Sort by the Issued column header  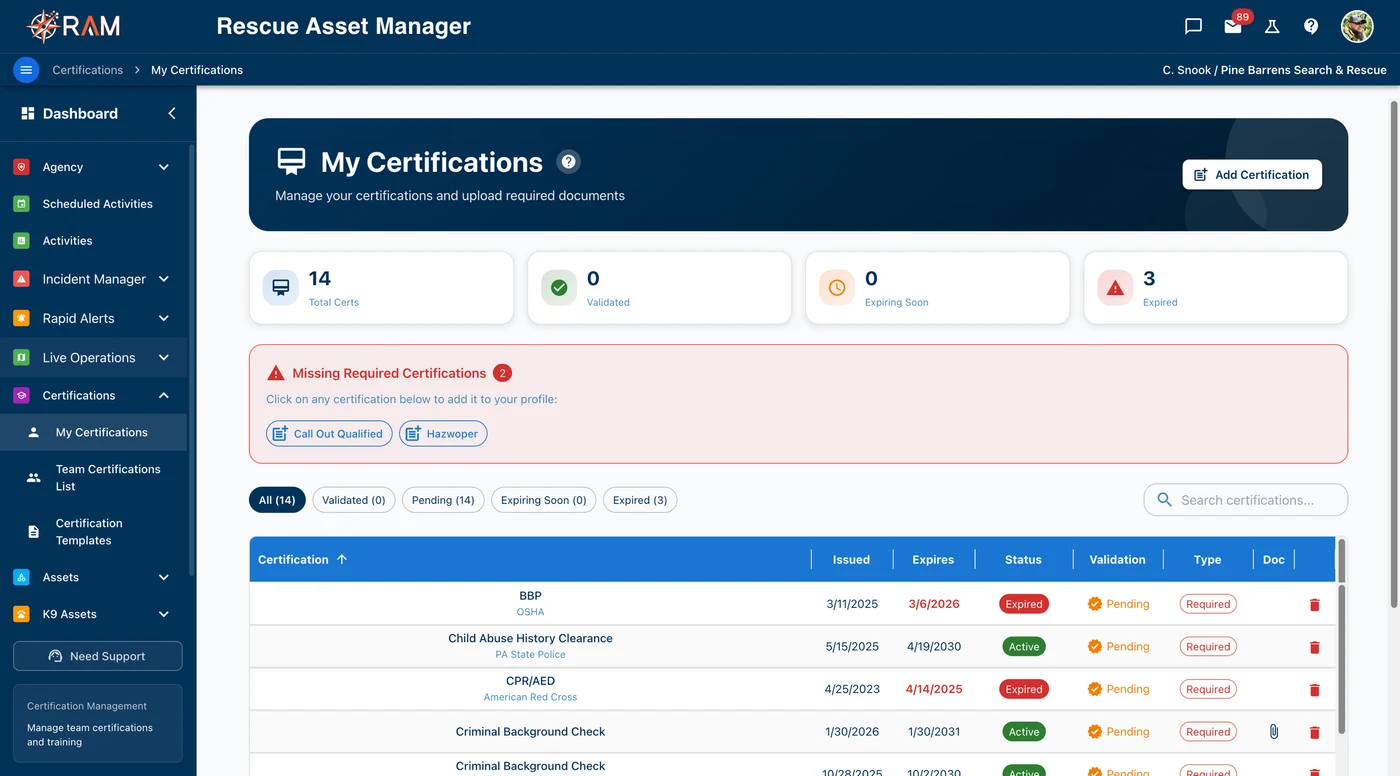coord(851,559)
